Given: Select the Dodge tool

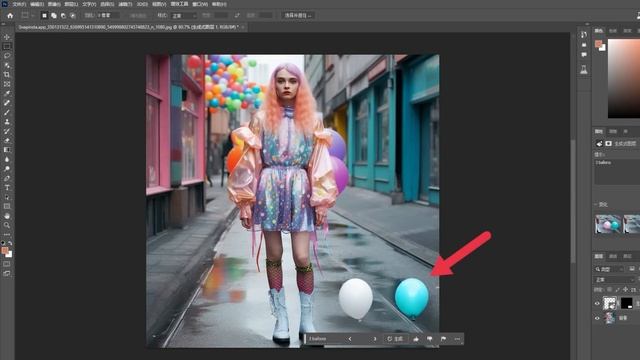Looking at the screenshot, I should (x=7, y=169).
